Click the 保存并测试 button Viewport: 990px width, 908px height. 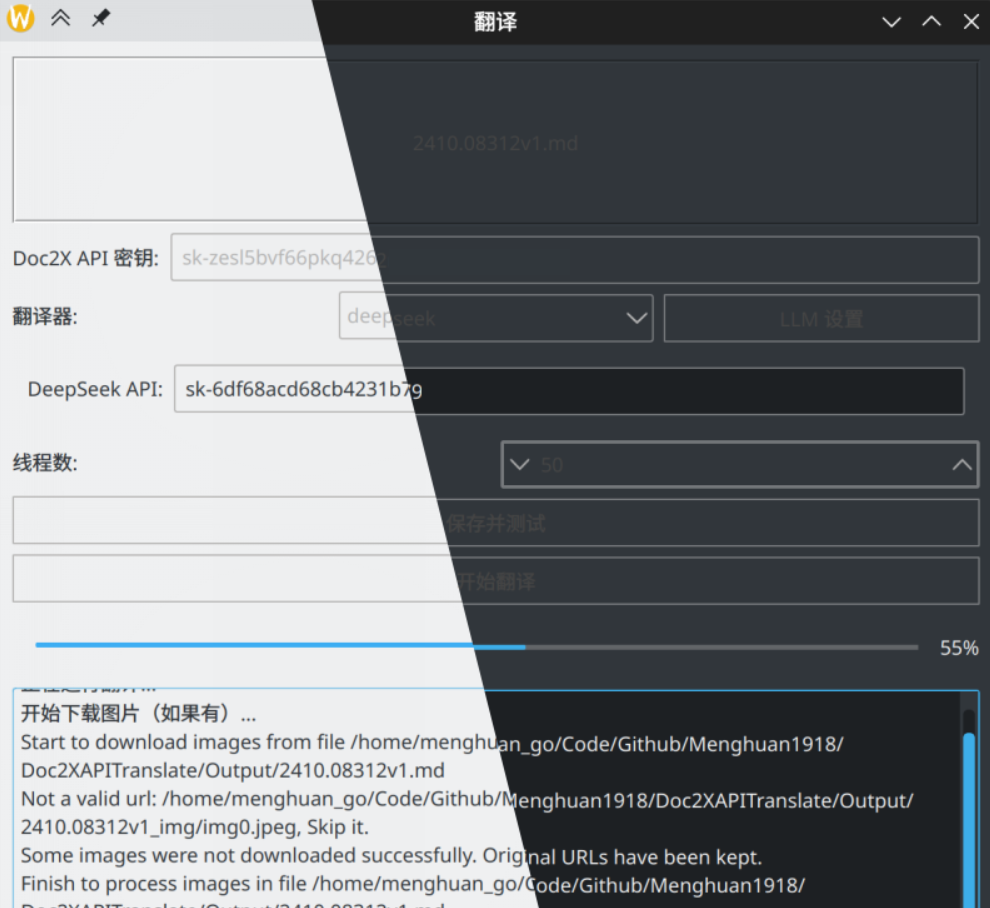point(496,522)
